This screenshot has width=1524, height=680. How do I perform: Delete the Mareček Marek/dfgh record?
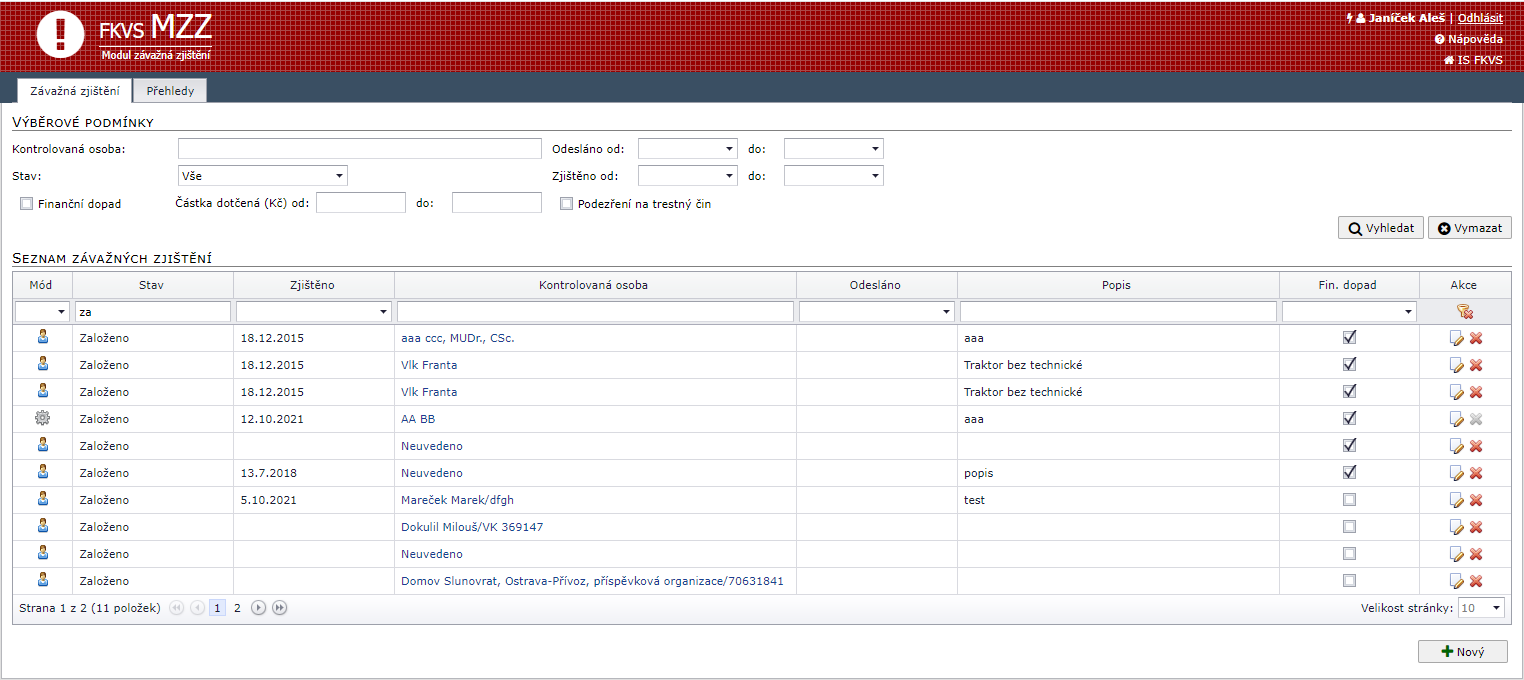click(x=1476, y=500)
